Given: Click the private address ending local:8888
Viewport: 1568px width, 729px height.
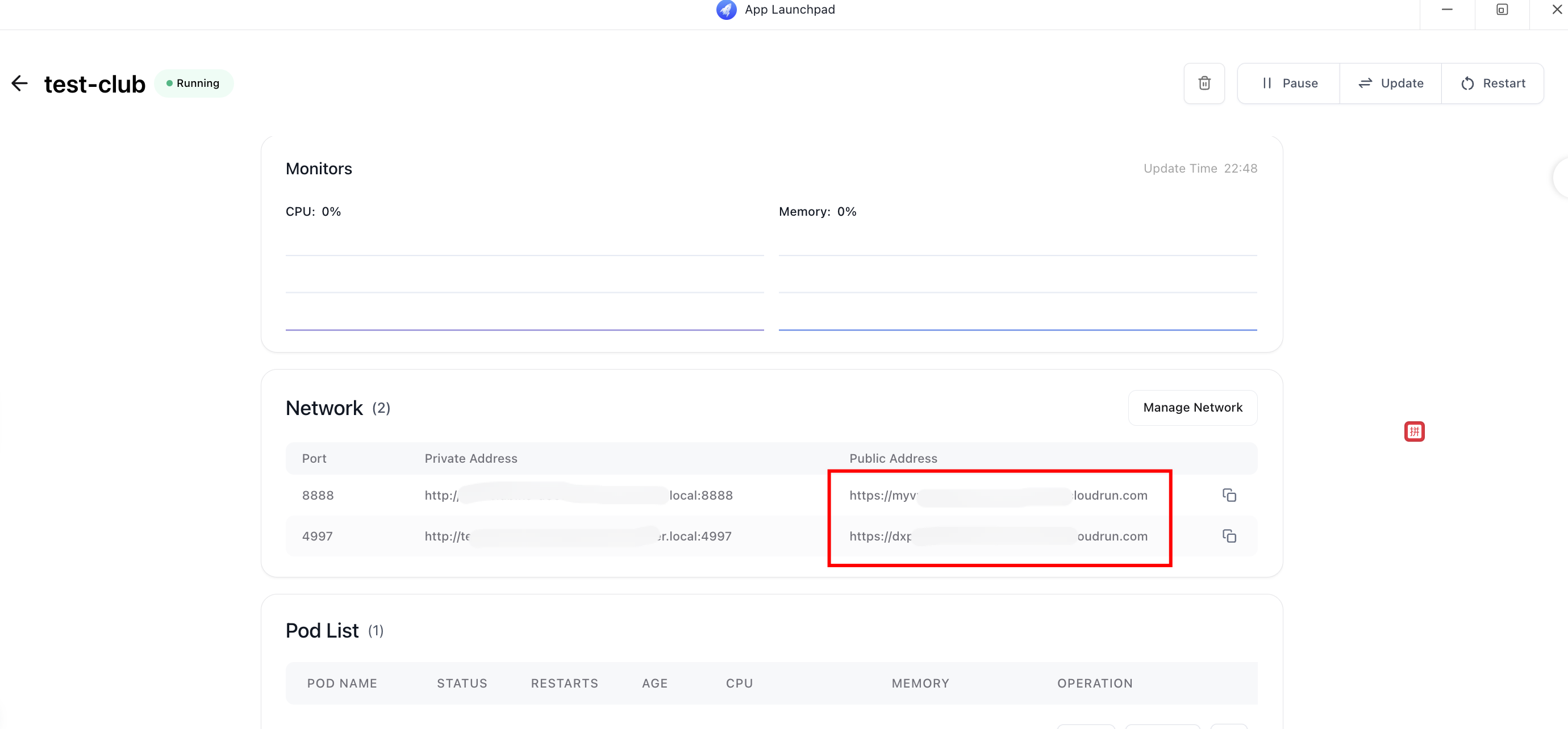Looking at the screenshot, I should point(578,495).
